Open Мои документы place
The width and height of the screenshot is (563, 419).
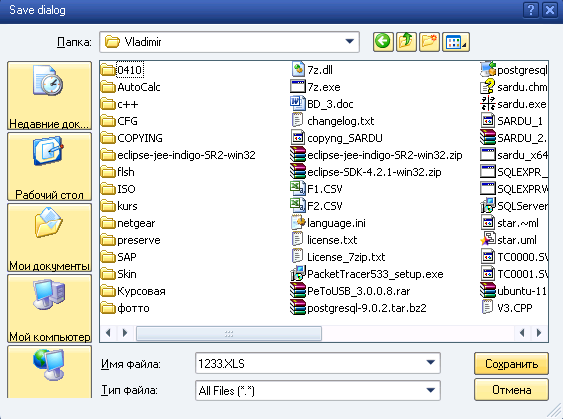49,238
